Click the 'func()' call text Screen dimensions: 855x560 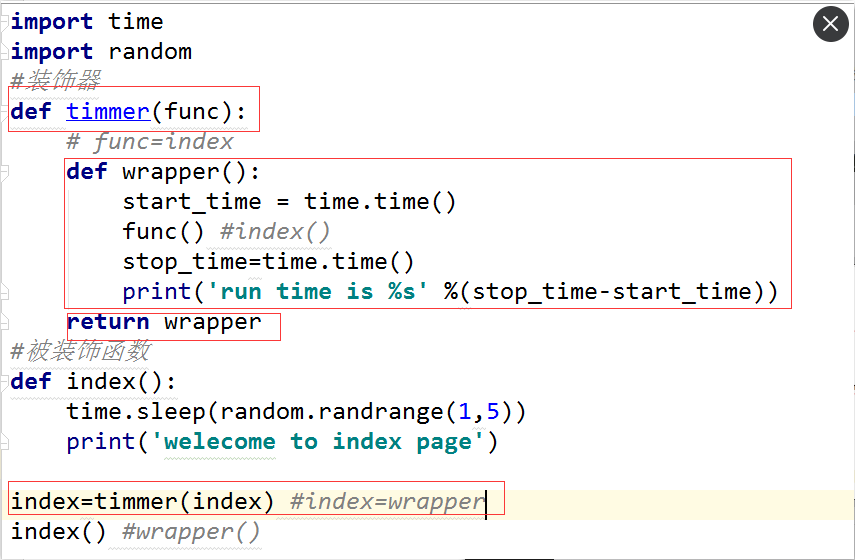tap(163, 232)
